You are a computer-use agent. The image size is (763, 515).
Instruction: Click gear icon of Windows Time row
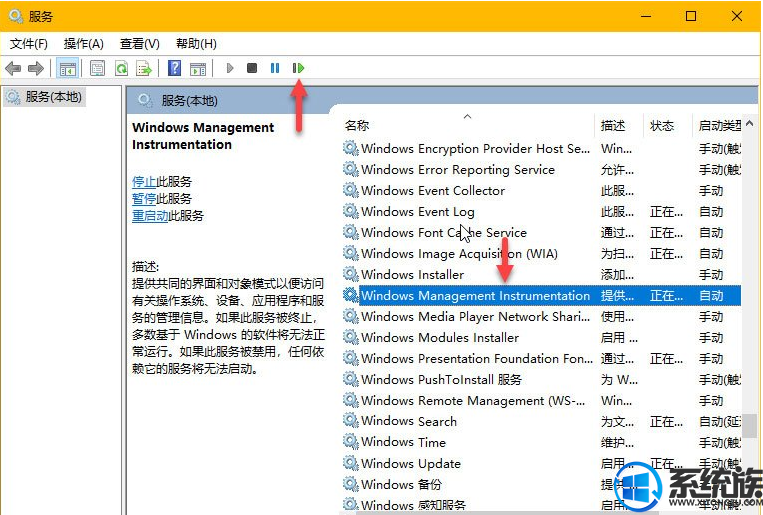pyautogui.click(x=350, y=441)
